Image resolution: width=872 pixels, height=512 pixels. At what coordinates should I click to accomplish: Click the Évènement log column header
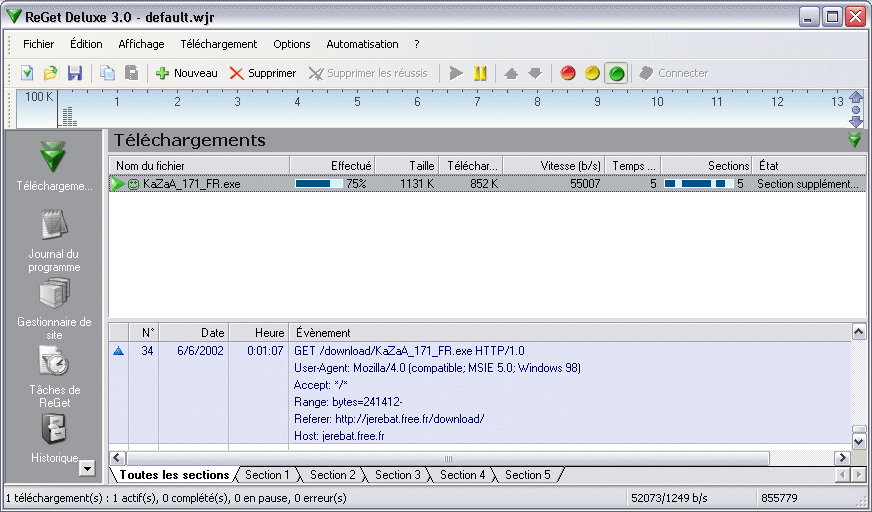[570, 332]
